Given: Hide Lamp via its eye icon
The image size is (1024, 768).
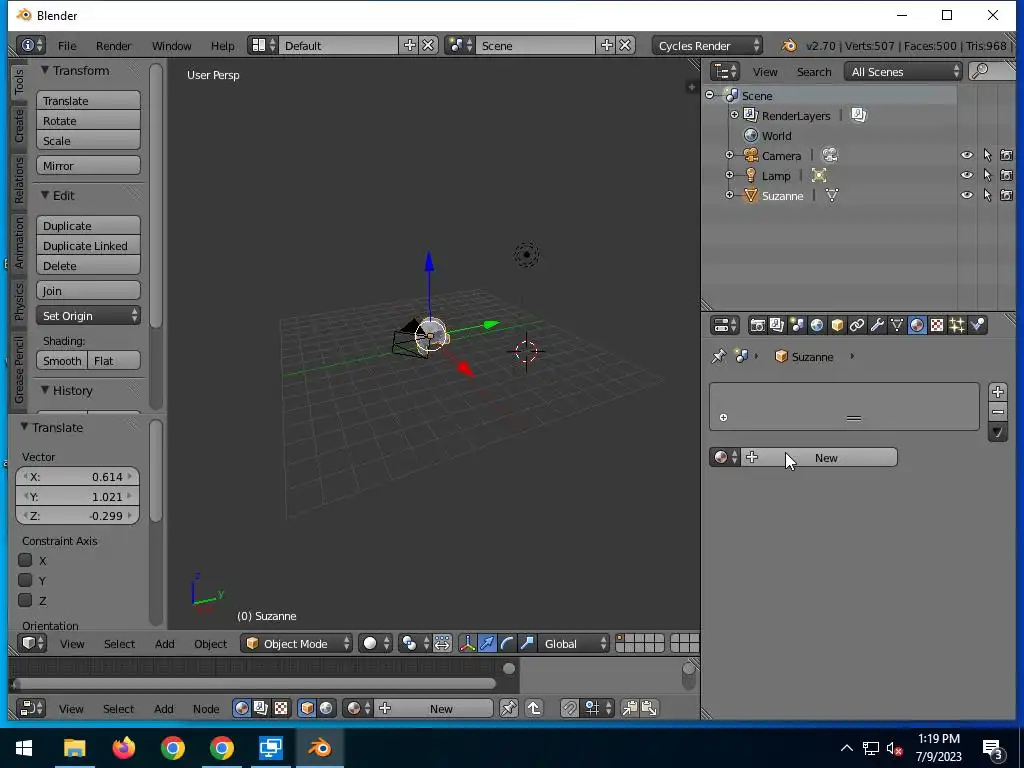Looking at the screenshot, I should click(967, 175).
